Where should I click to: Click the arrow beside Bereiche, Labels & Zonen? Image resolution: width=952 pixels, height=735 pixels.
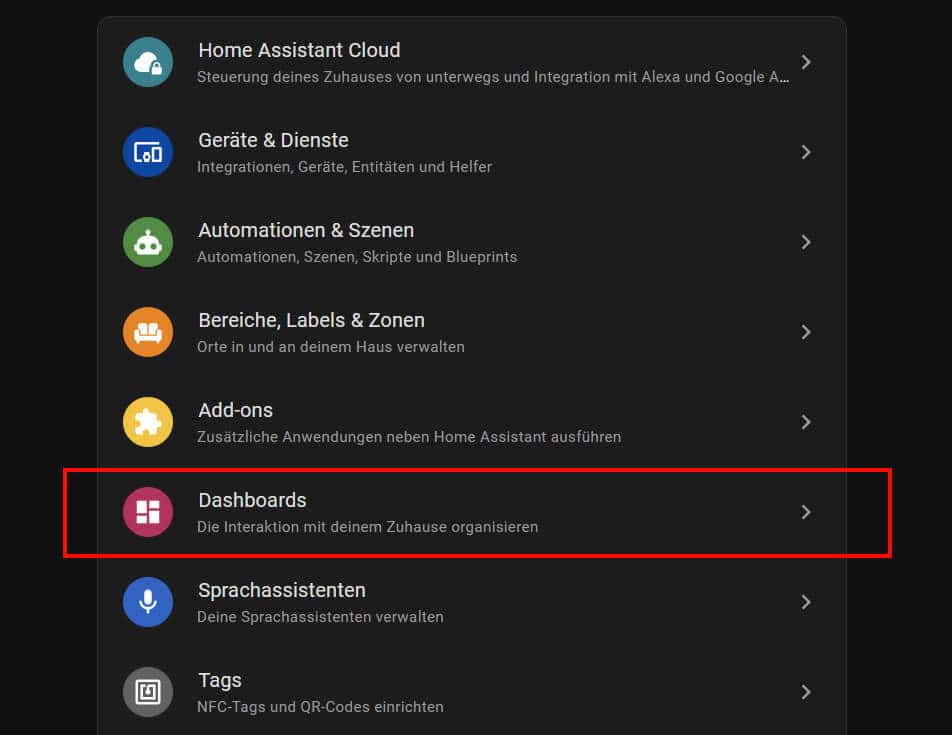(806, 332)
